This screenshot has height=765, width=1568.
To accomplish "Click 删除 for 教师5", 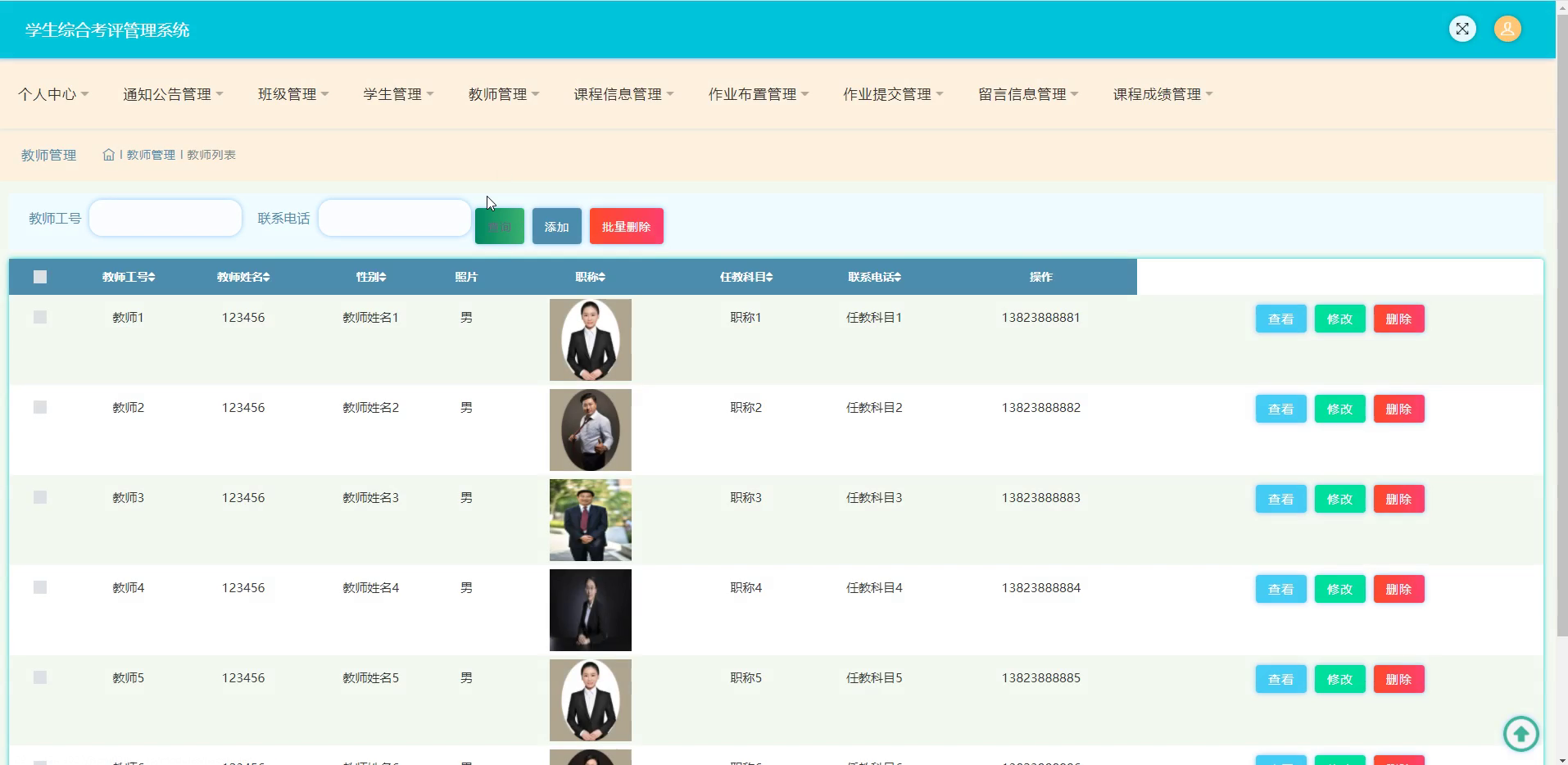I will (x=1399, y=679).
